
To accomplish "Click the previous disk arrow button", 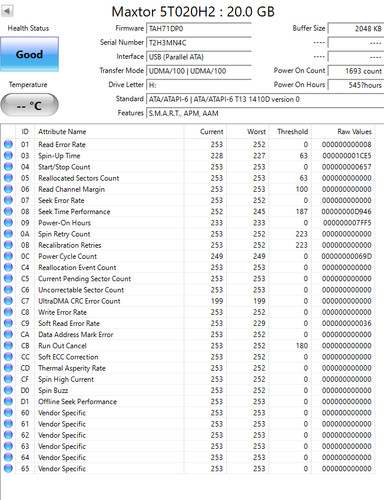I will [7, 11].
